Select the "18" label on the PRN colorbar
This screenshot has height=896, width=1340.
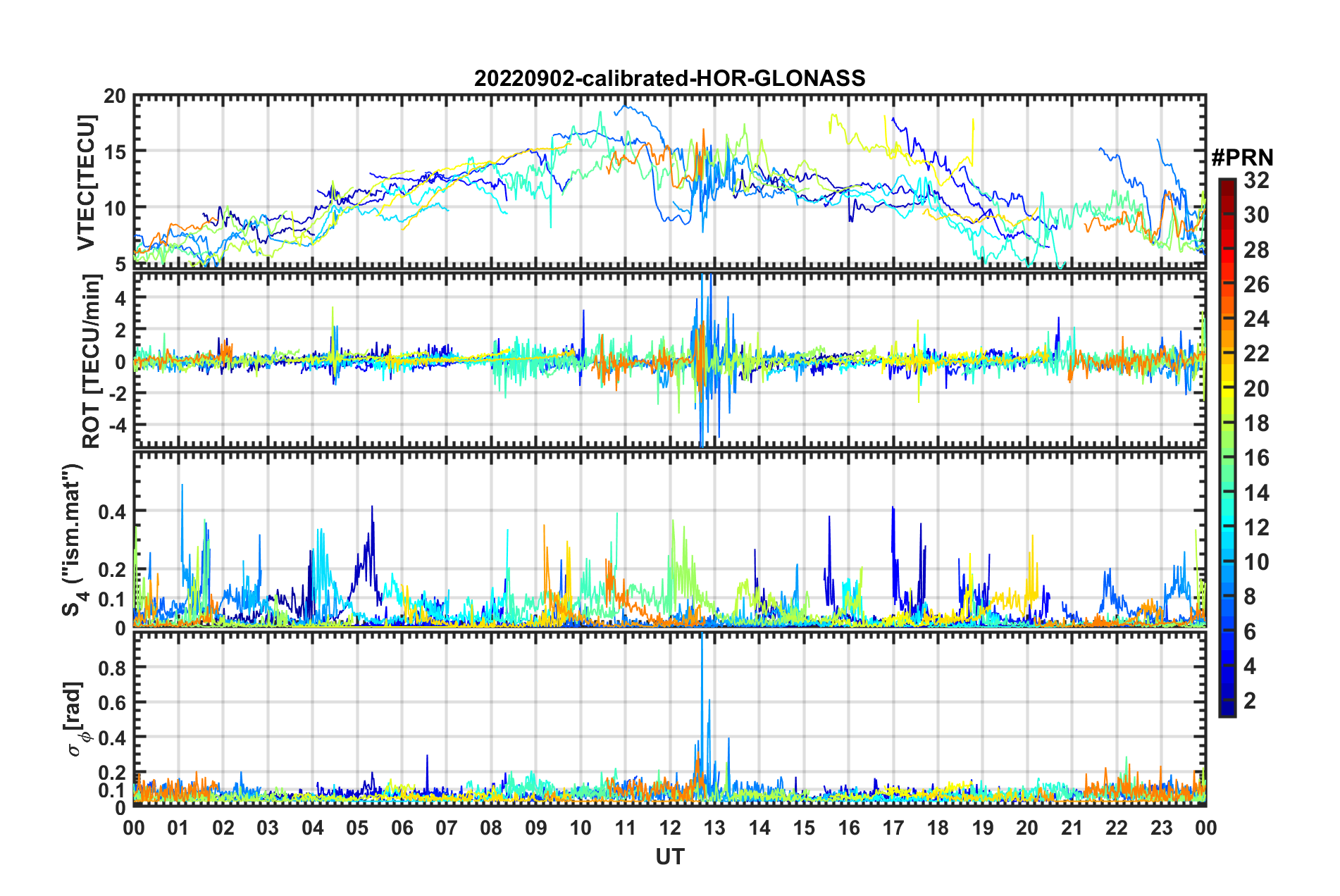1257,423
